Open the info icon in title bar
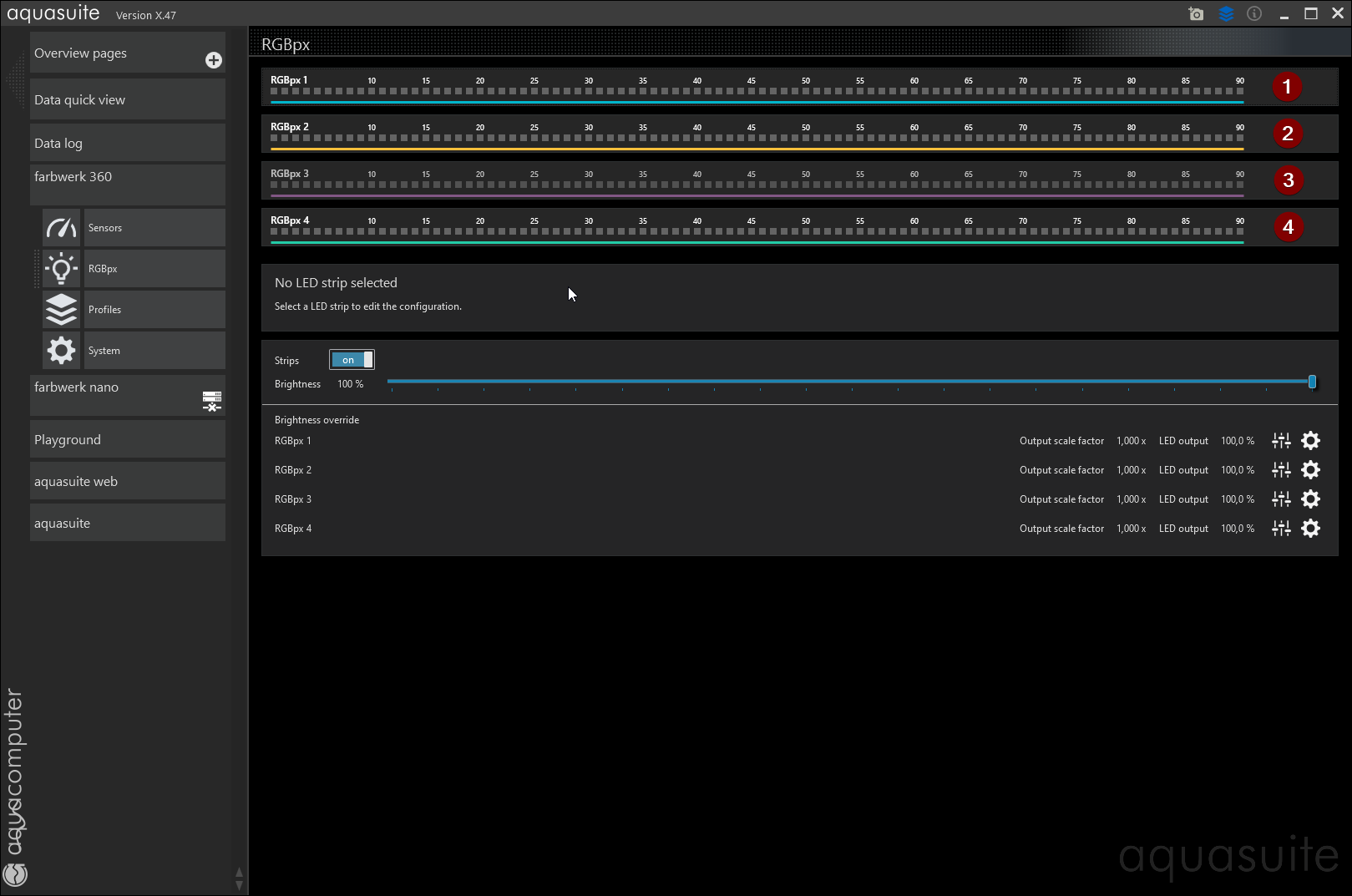Viewport: 1352px width, 896px height. click(x=1254, y=14)
